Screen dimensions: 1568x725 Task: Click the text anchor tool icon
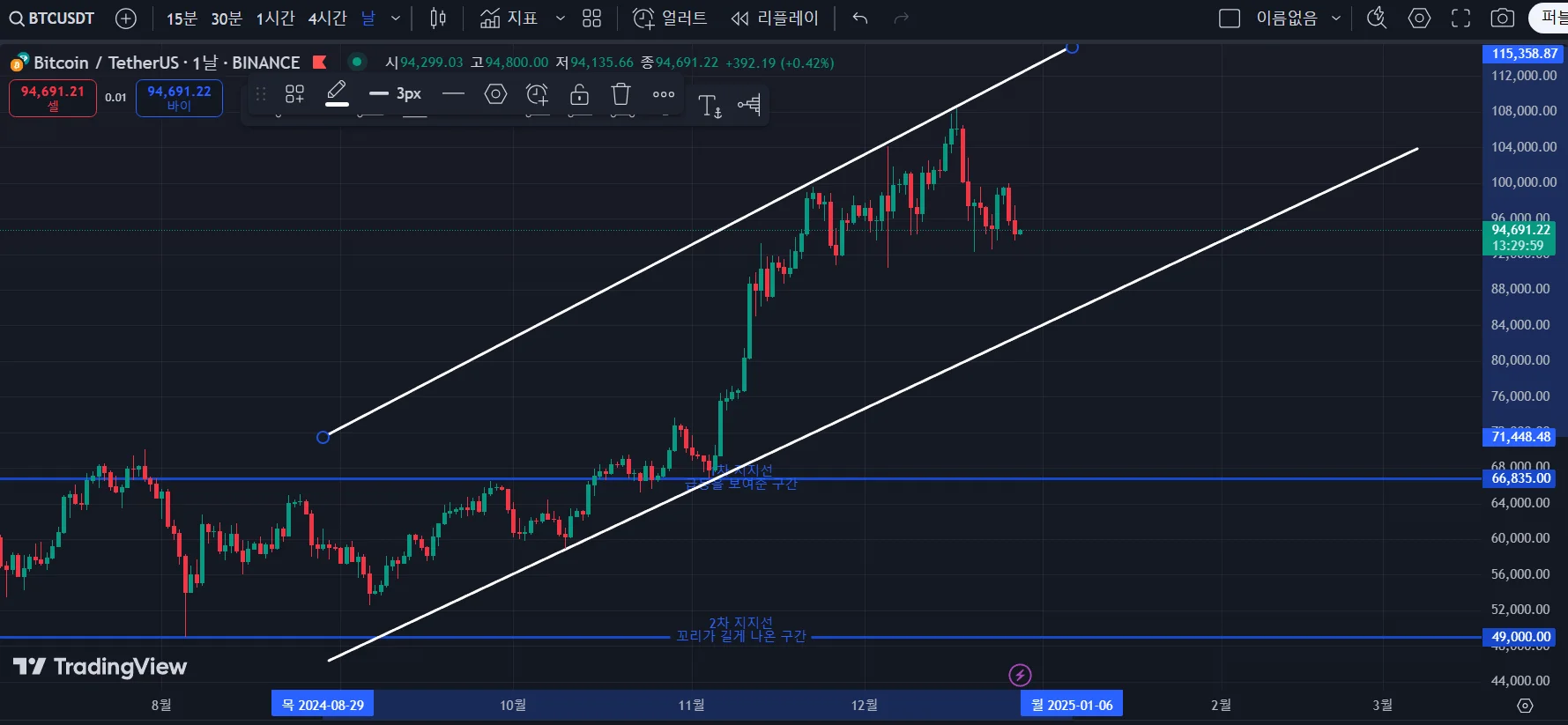click(x=710, y=106)
